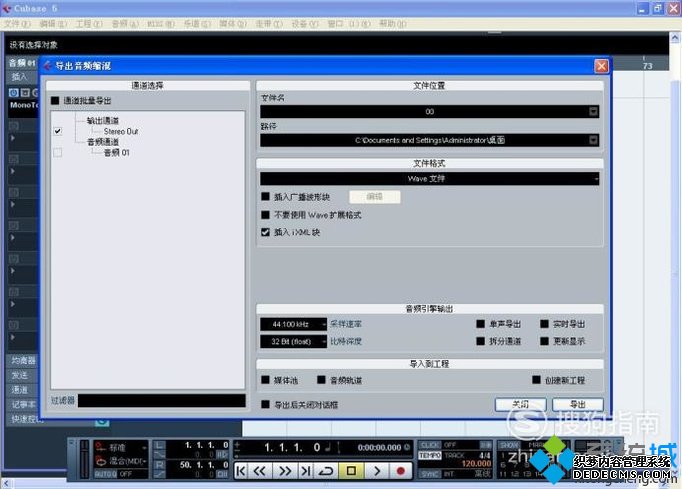The height and width of the screenshot is (489, 682).
Task: Open the MIDI menu
Action: 160,23
